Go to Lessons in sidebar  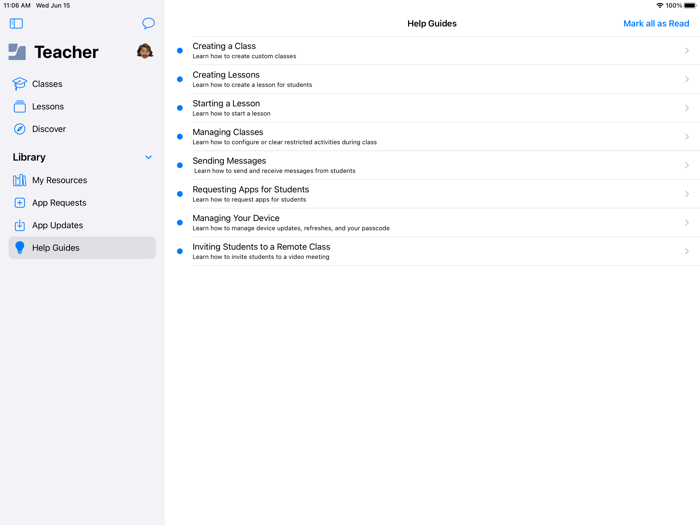[x=82, y=106]
